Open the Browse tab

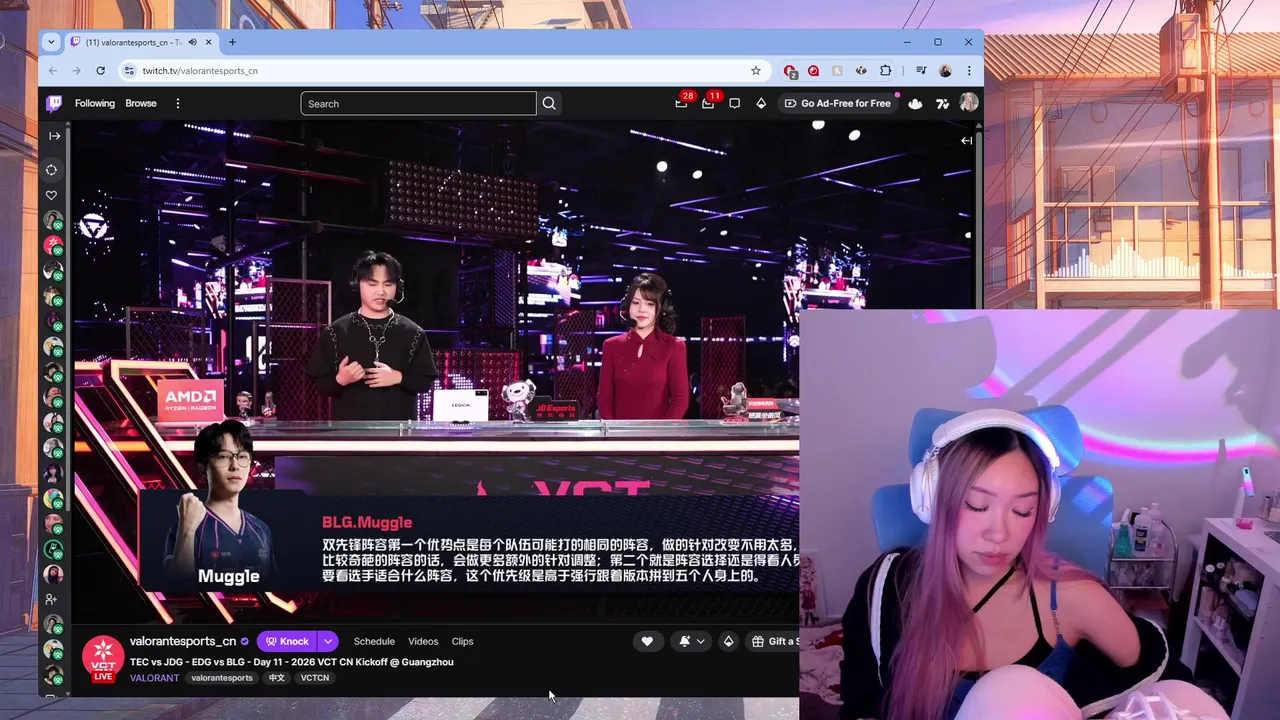click(x=141, y=103)
